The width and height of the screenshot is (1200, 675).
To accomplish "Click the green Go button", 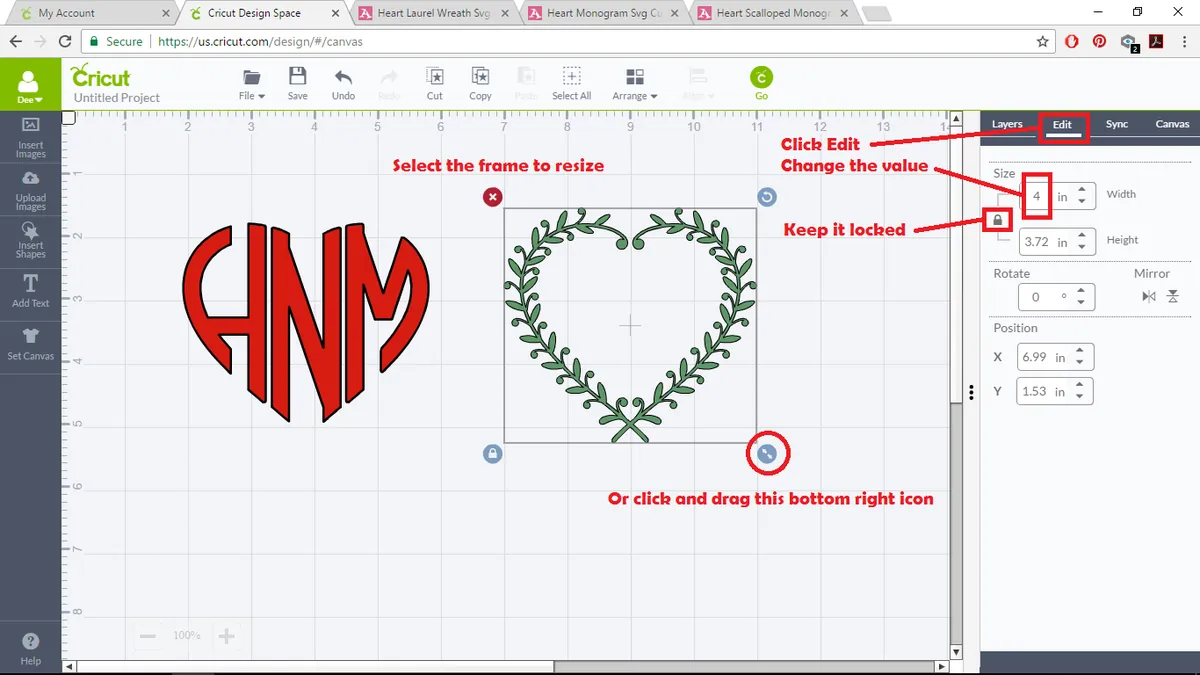I will [762, 84].
